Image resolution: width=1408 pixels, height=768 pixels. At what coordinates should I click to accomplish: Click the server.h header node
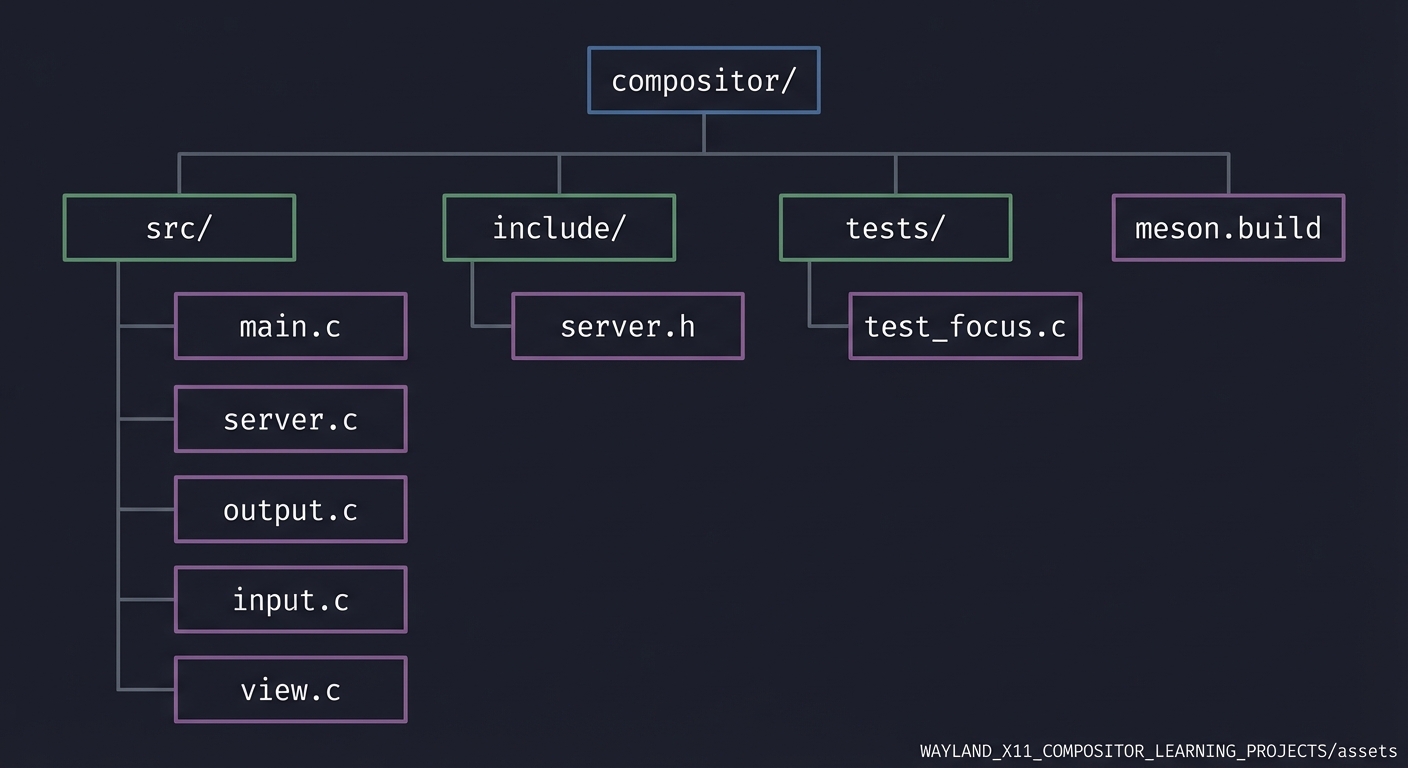tap(627, 326)
